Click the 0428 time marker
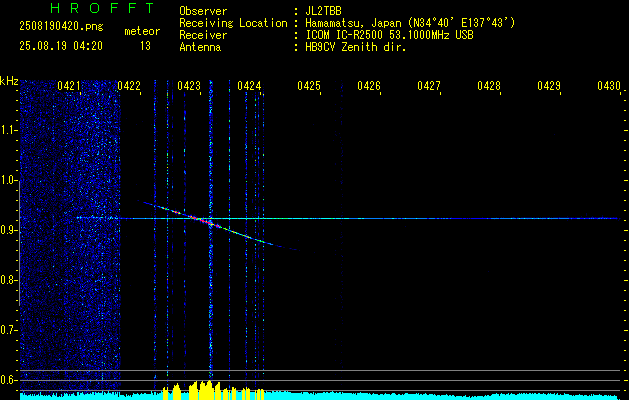Screen dimensions: 629x400 pyautogui.click(x=489, y=86)
